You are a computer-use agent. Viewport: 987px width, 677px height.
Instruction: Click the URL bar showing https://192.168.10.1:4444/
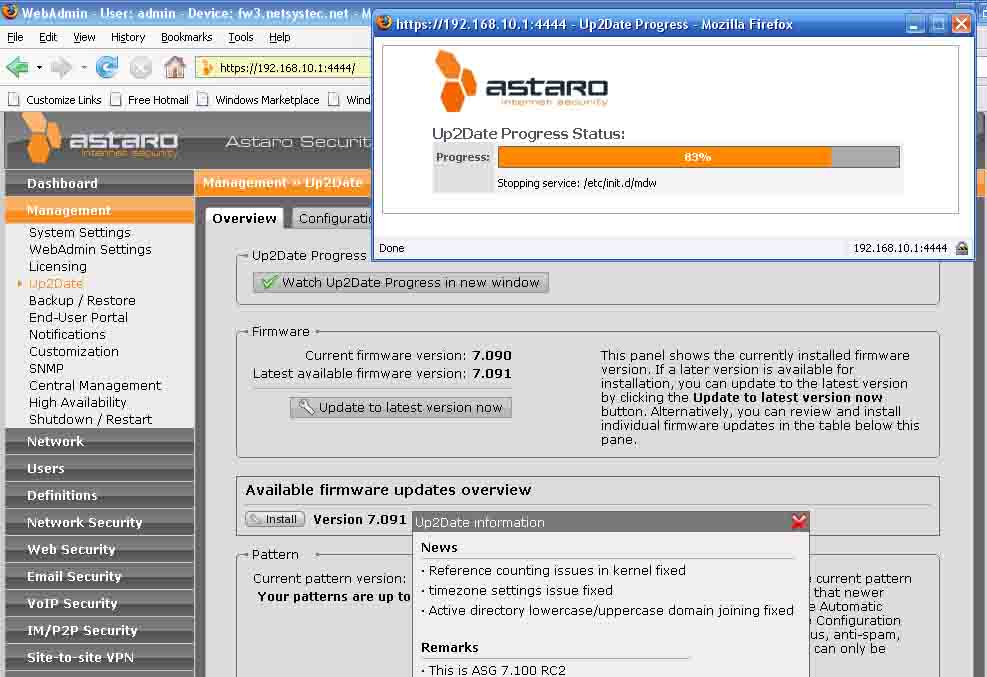(283, 67)
